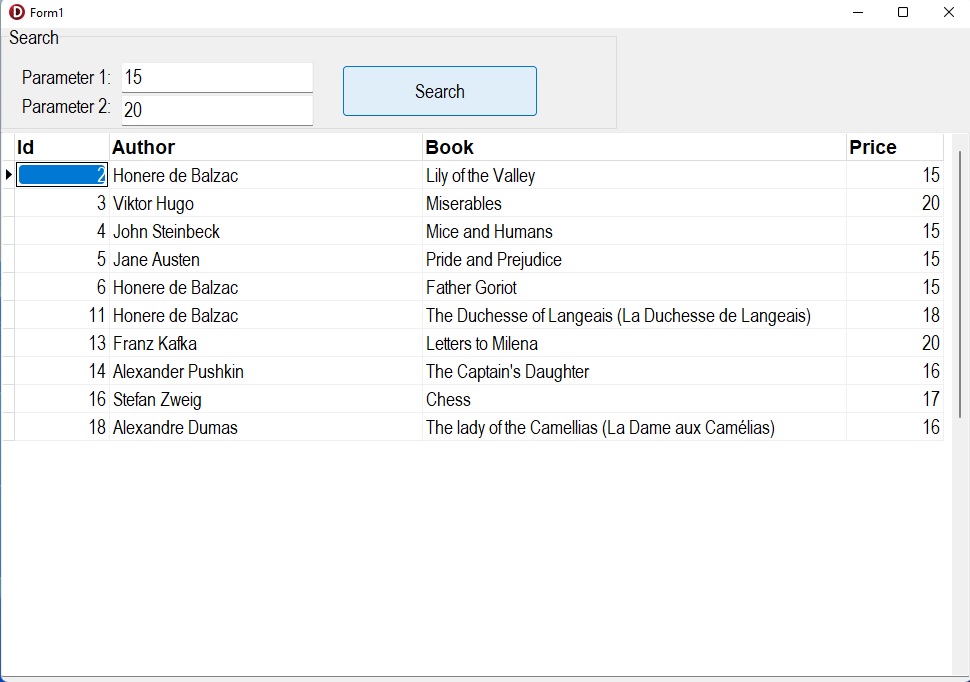This screenshot has height=682, width=970.
Task: Select the current row indicator arrow
Action: coord(8,175)
